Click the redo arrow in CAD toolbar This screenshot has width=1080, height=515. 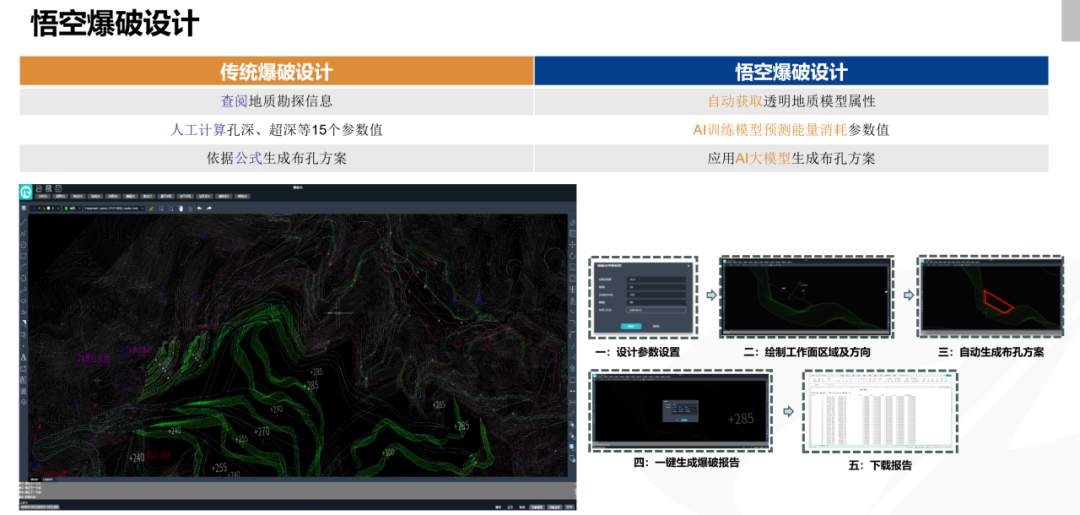(x=209, y=208)
